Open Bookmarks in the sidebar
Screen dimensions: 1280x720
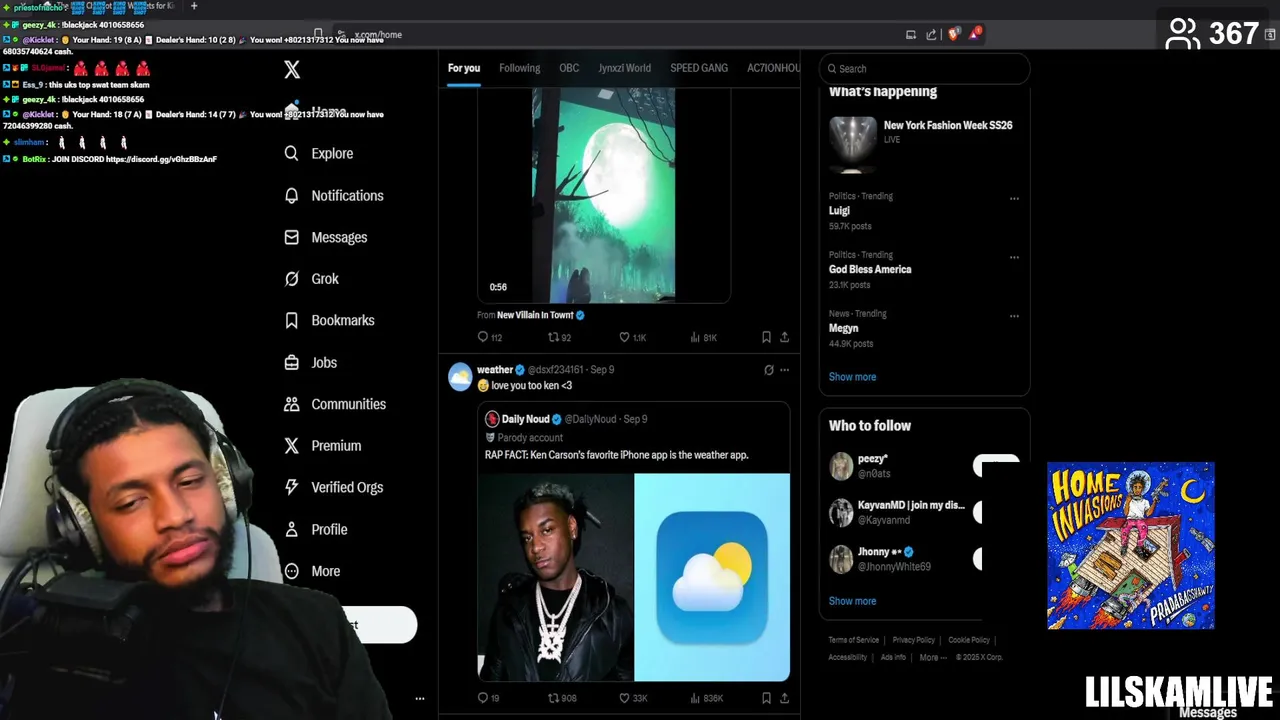pos(330,320)
